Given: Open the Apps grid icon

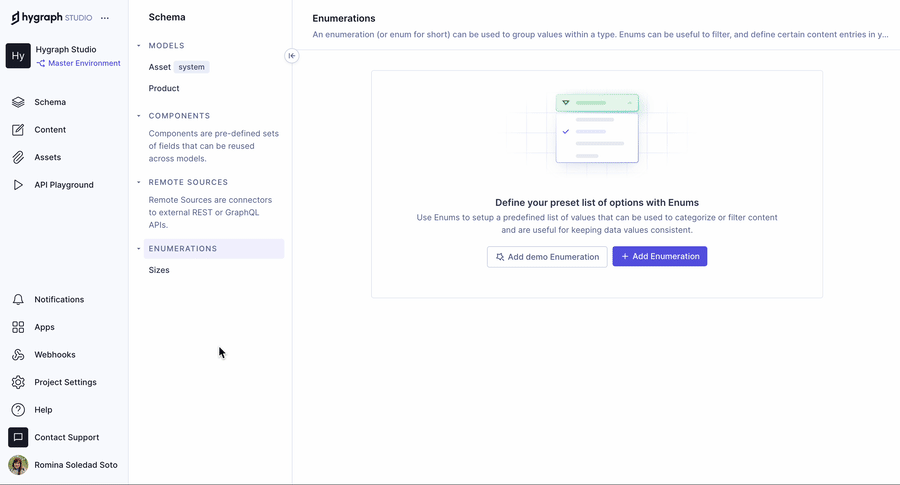Looking at the screenshot, I should click(18, 327).
